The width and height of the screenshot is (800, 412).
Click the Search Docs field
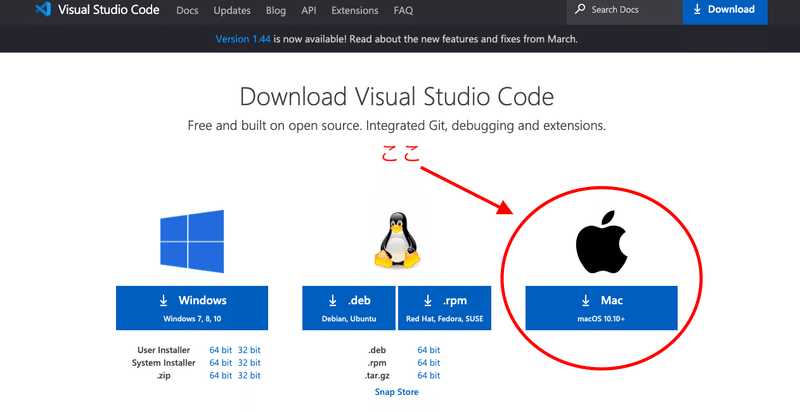[624, 10]
